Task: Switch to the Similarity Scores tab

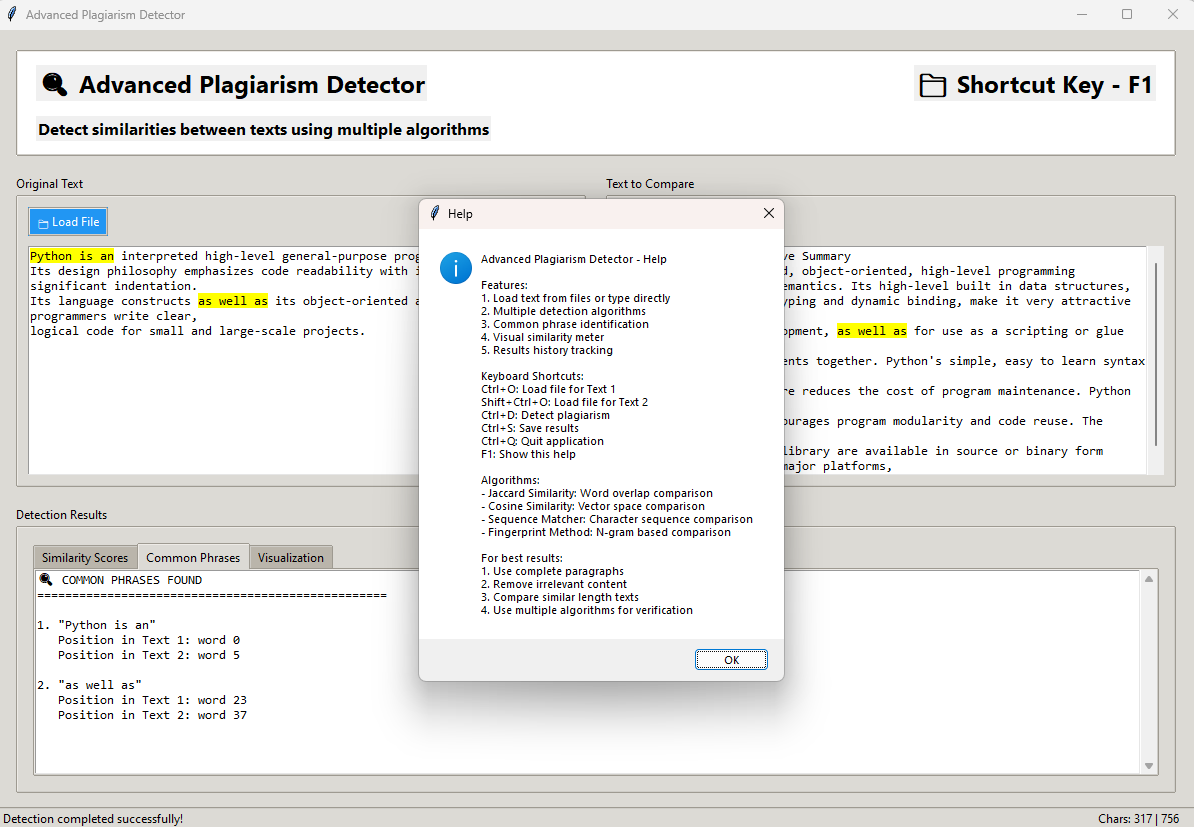Action: click(85, 558)
